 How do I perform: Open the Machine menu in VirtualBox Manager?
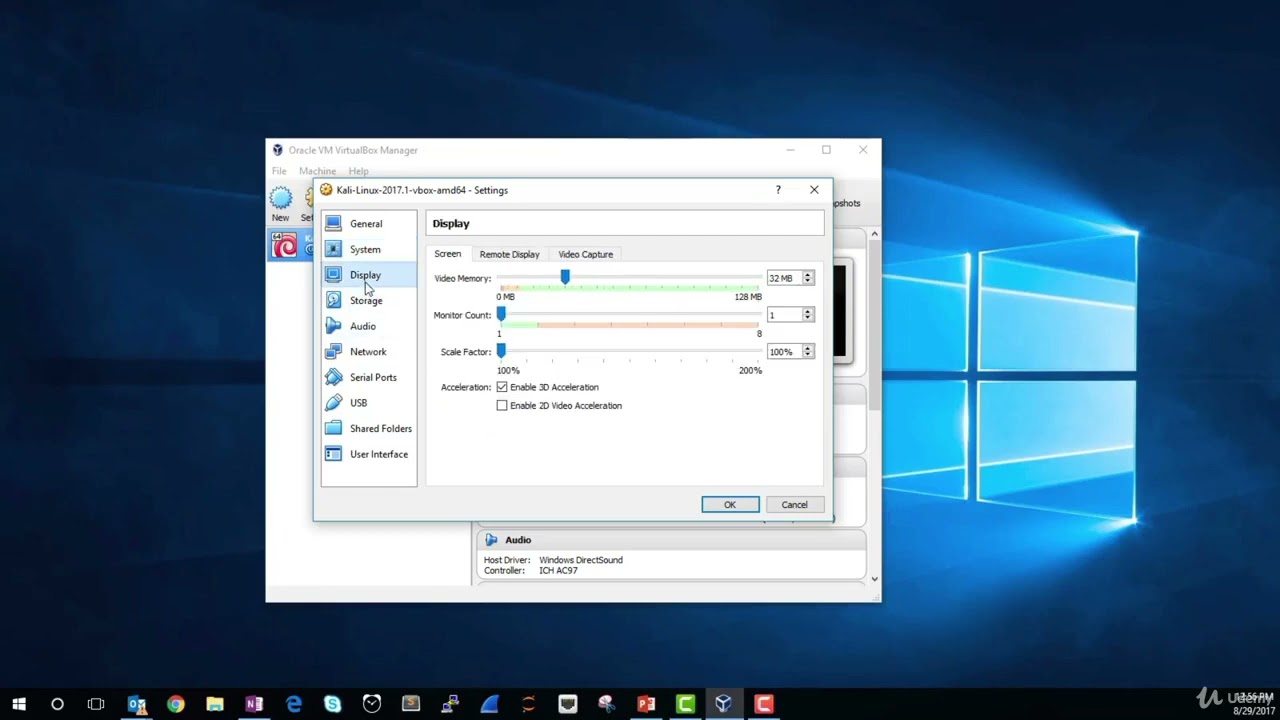(x=317, y=171)
